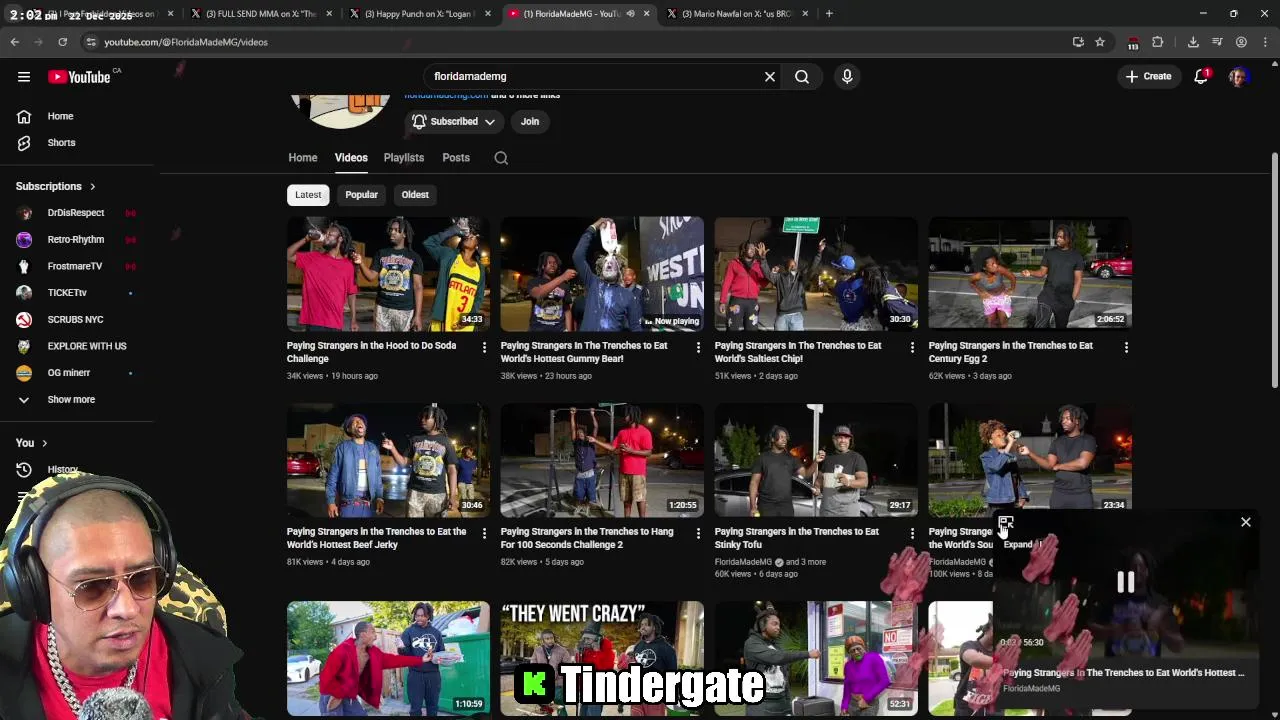Open History in sidebar
The image size is (1280, 720).
click(62, 470)
